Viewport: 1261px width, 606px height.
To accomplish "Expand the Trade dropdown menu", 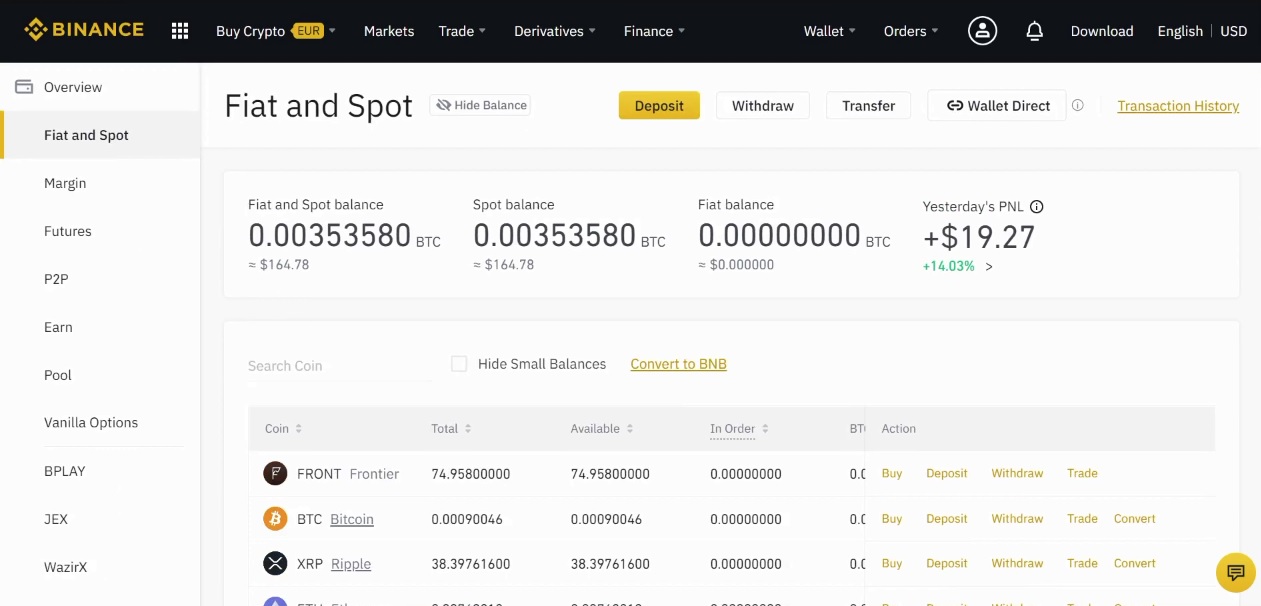I will (462, 31).
